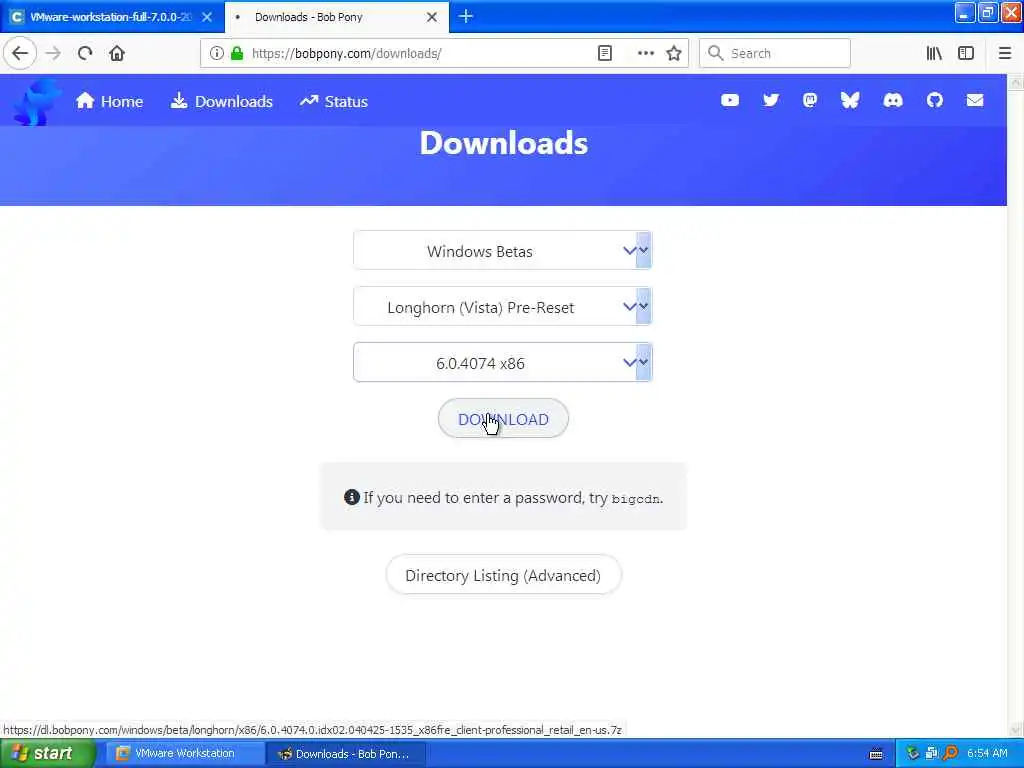This screenshot has height=768, width=1024.
Task: Open page actions three-dot menu
Action: (x=645, y=54)
